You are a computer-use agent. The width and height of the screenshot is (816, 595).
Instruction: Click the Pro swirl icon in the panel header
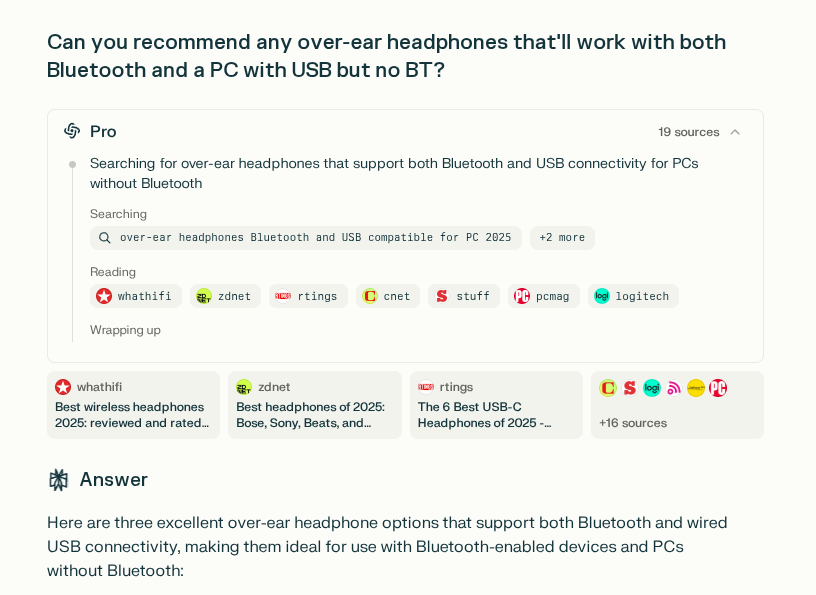pos(72,131)
